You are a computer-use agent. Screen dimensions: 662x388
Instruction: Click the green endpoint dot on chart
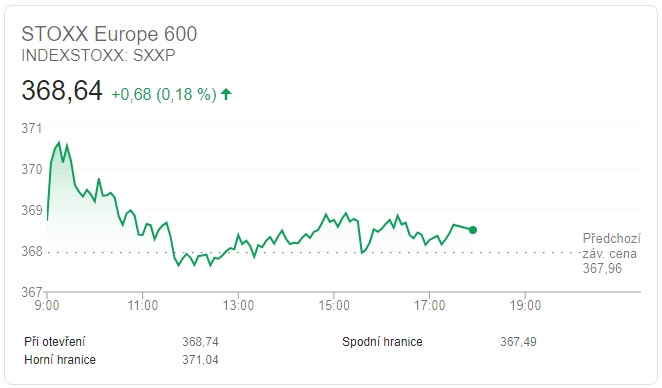(x=473, y=230)
